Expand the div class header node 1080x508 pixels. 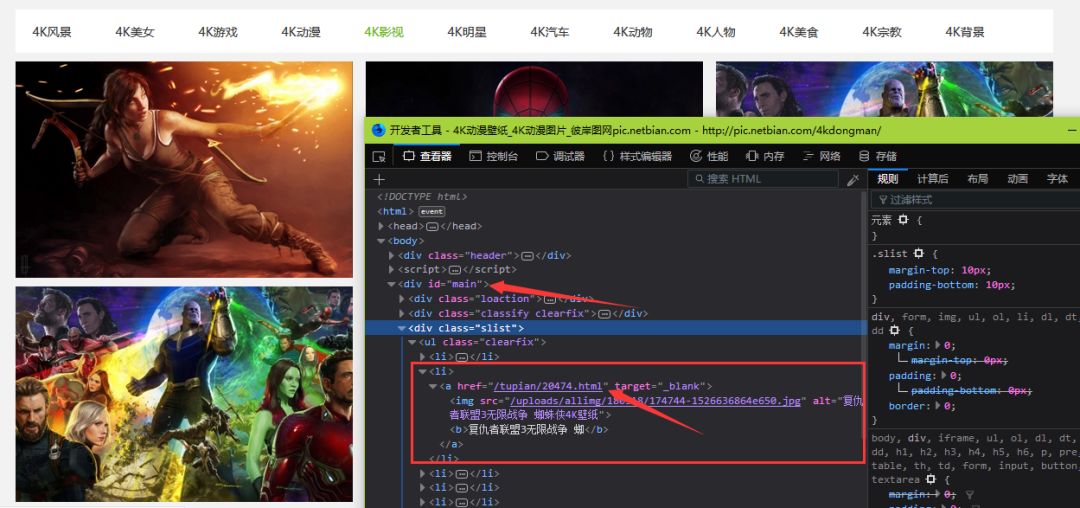pos(392,255)
